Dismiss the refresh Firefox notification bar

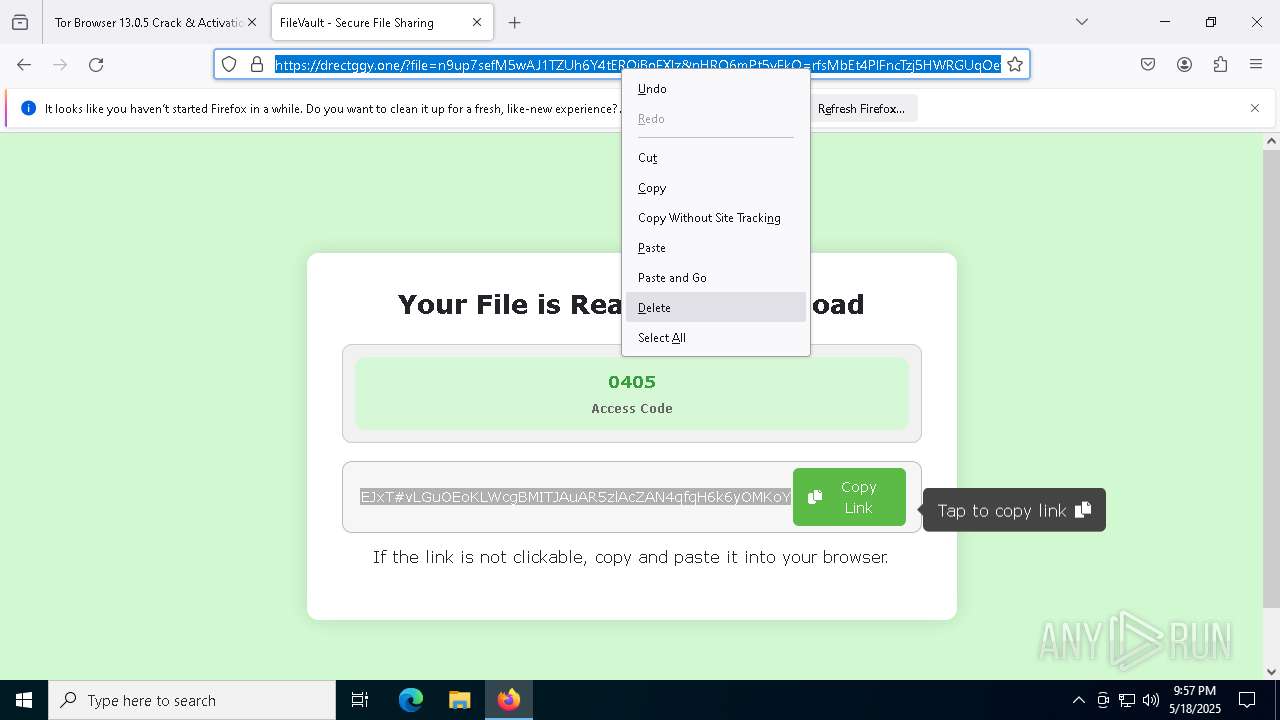(1255, 108)
